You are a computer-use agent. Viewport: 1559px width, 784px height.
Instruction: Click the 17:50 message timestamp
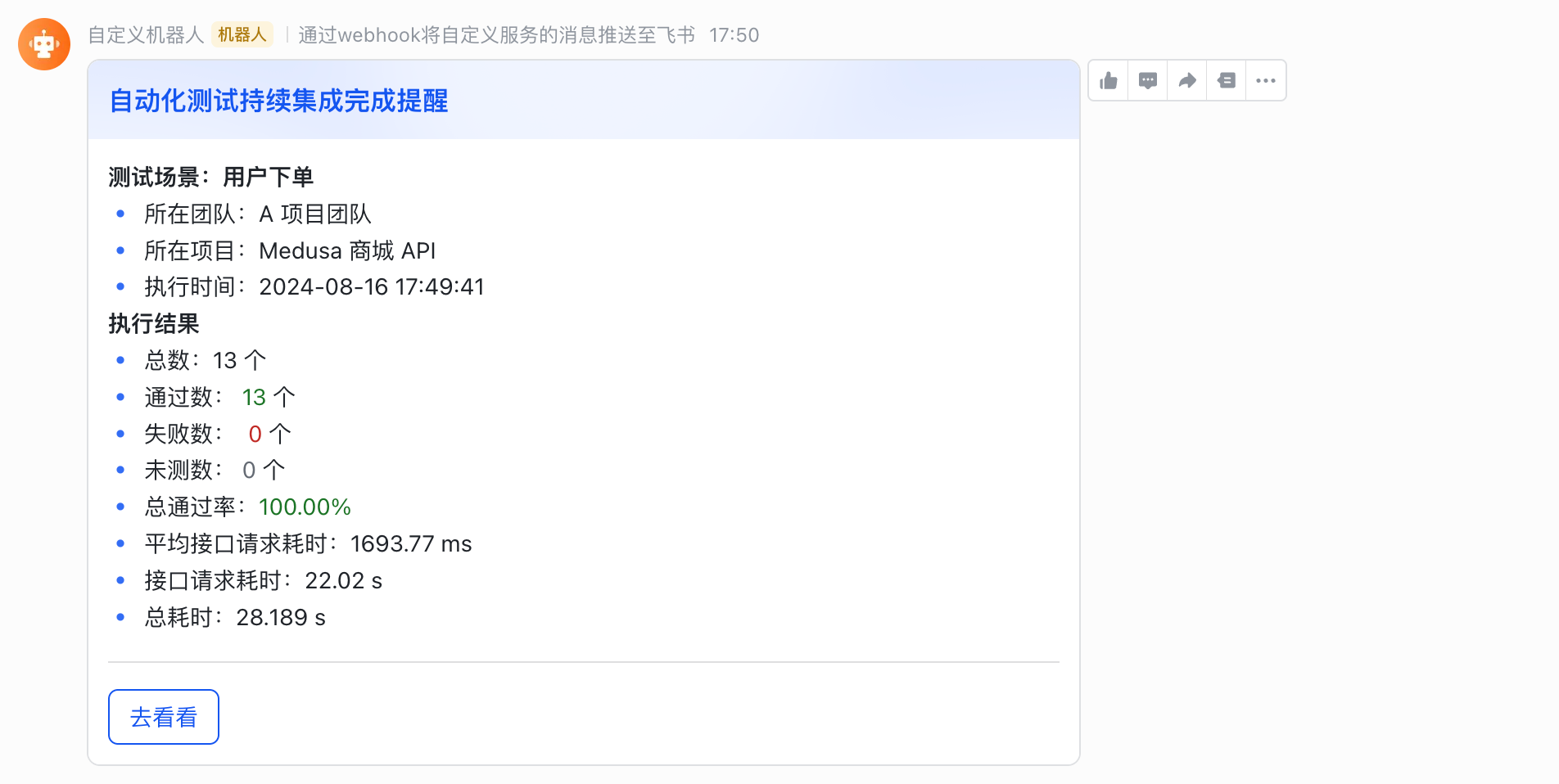pyautogui.click(x=734, y=35)
